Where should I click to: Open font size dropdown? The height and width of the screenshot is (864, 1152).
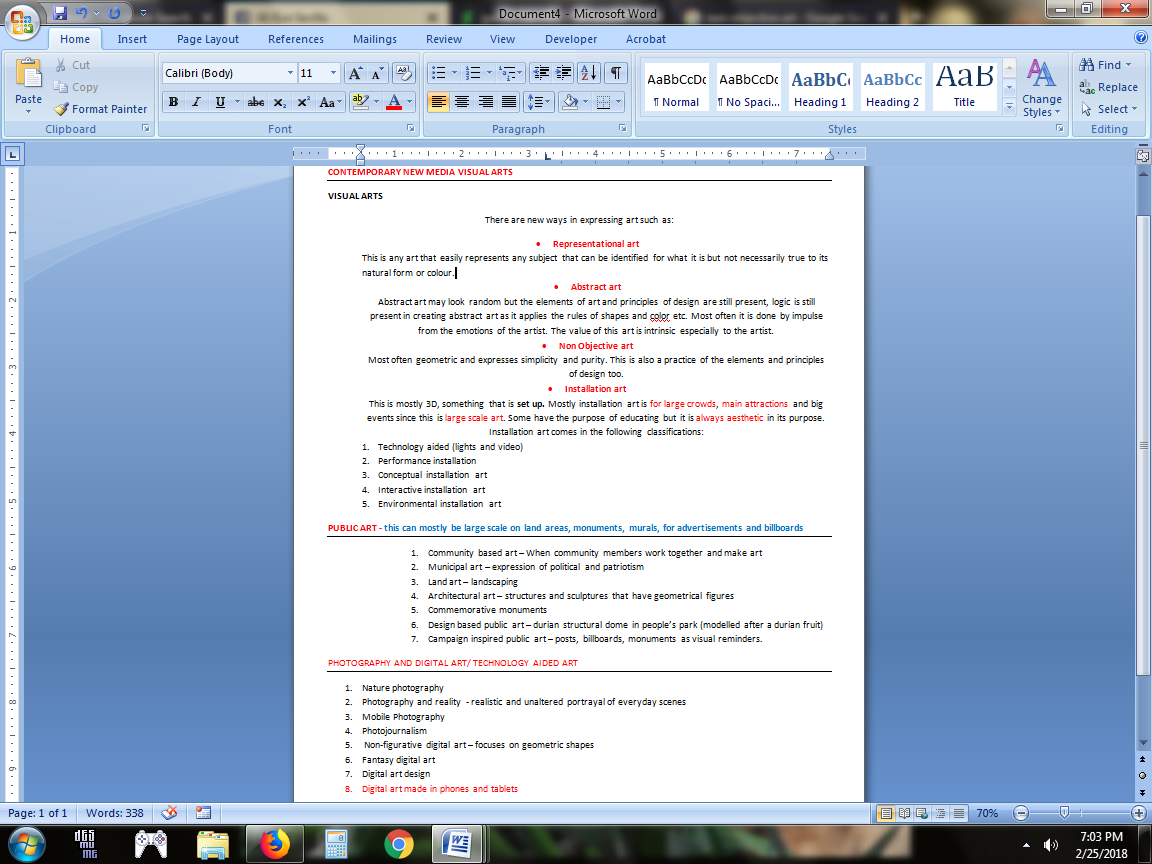click(333, 73)
